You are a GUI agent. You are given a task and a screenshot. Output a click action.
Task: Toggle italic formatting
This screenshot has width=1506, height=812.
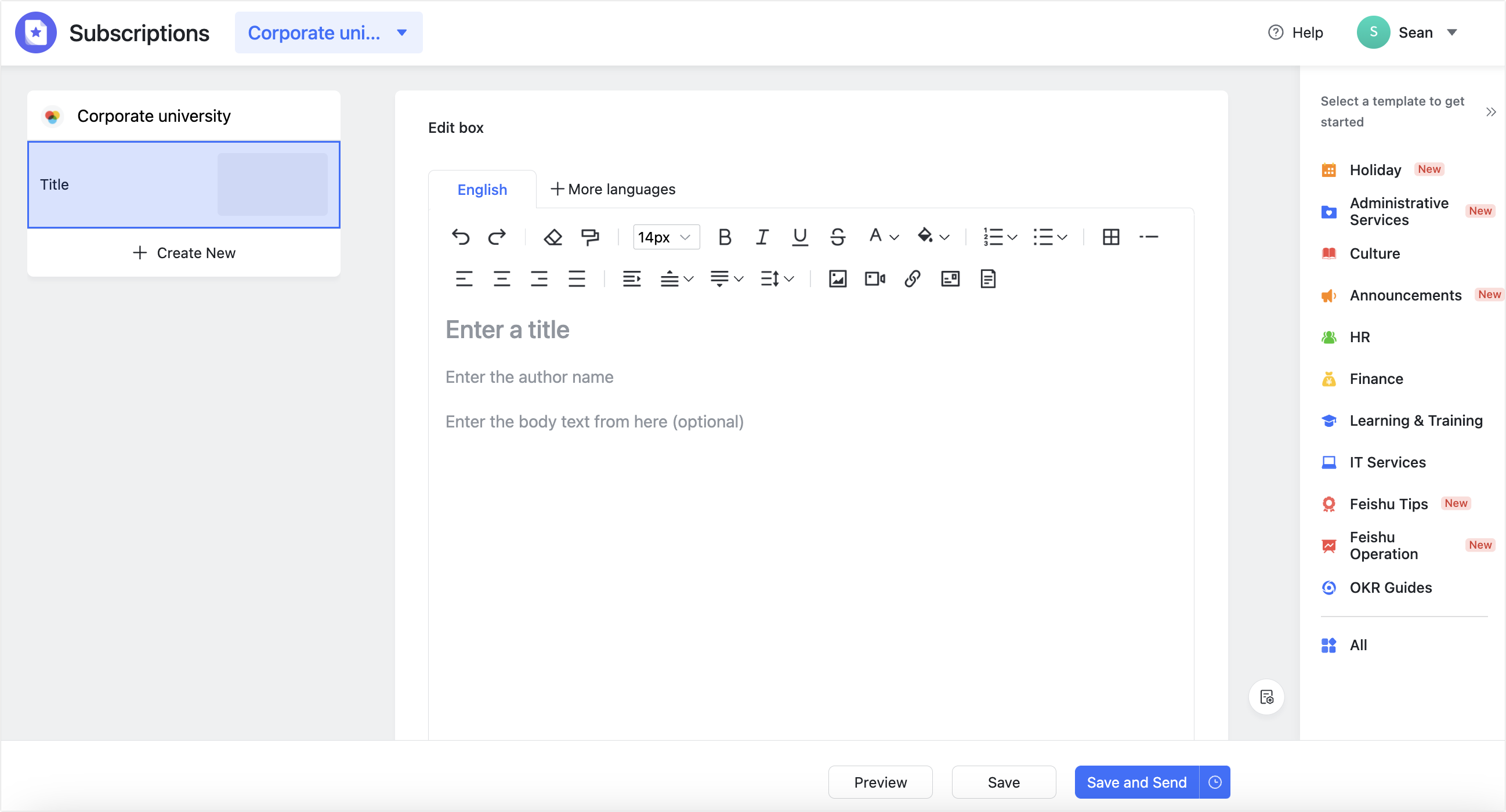pos(762,237)
